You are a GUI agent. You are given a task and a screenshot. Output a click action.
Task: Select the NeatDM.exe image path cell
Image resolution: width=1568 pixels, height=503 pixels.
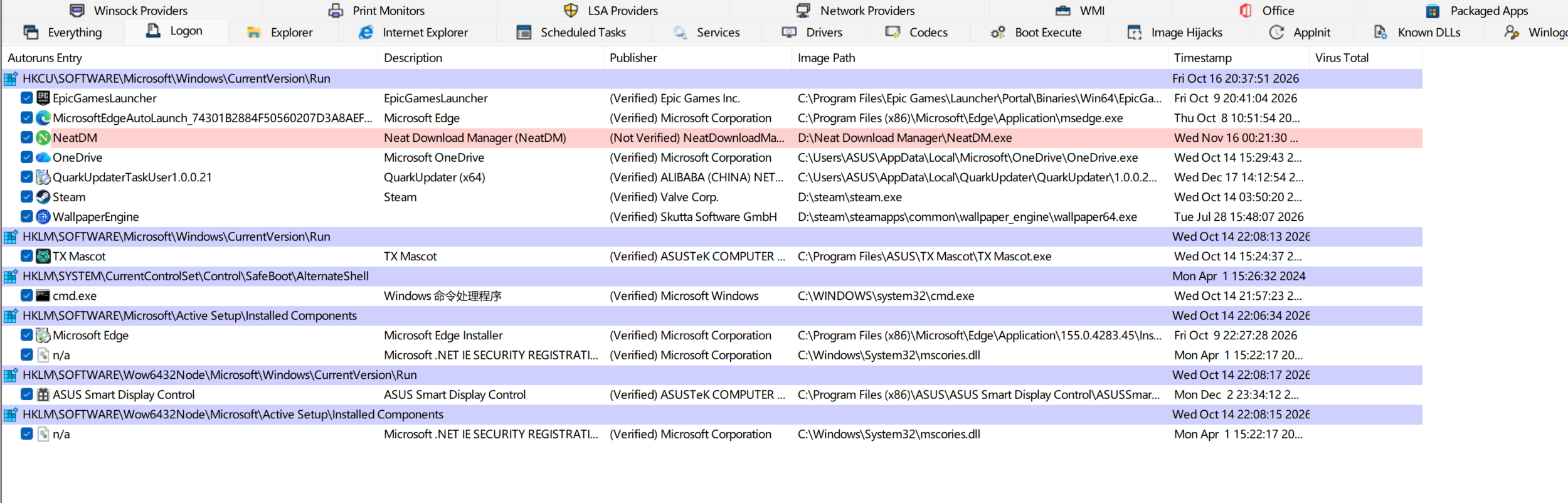[x=904, y=138]
